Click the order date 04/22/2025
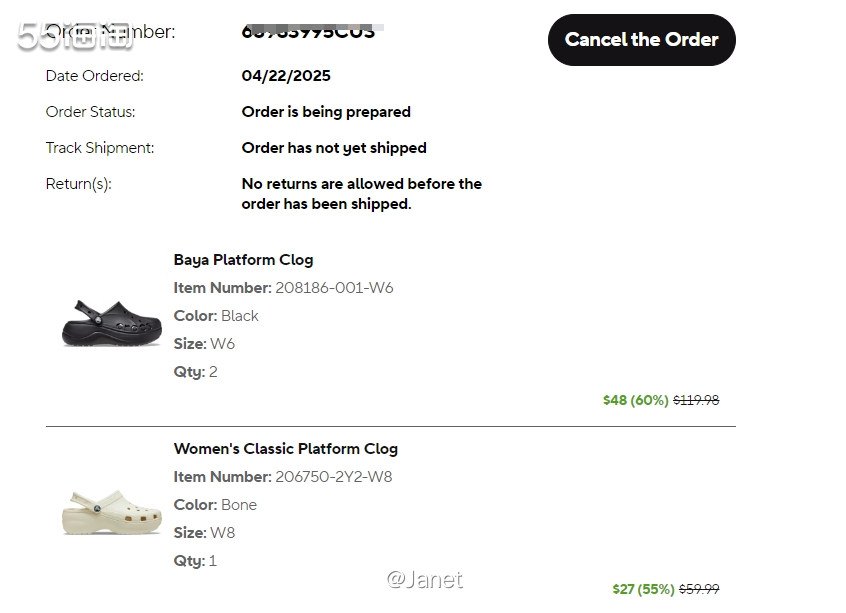The height and width of the screenshot is (613, 846). click(286, 76)
